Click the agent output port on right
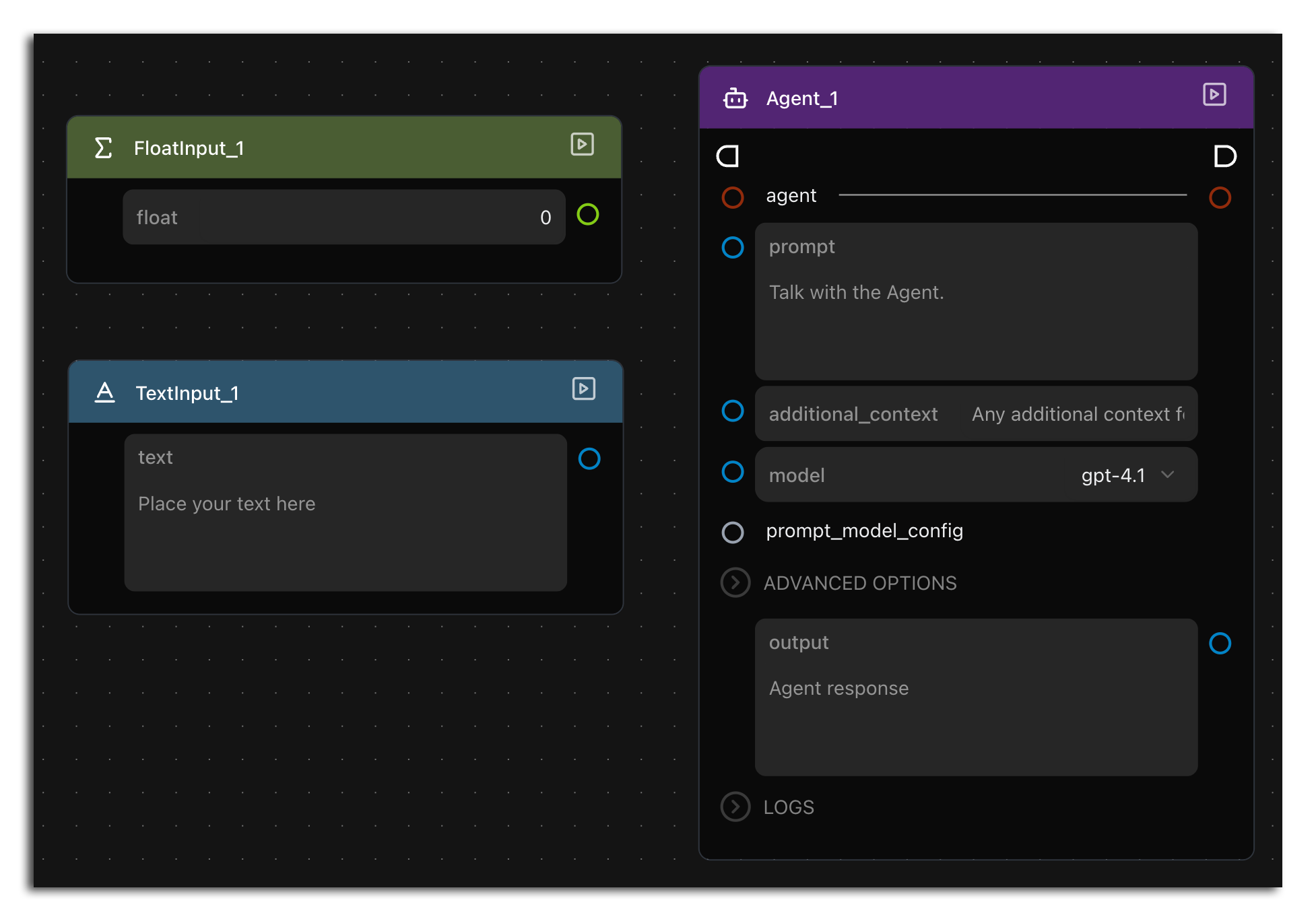1316x921 pixels. pyautogui.click(x=1220, y=197)
